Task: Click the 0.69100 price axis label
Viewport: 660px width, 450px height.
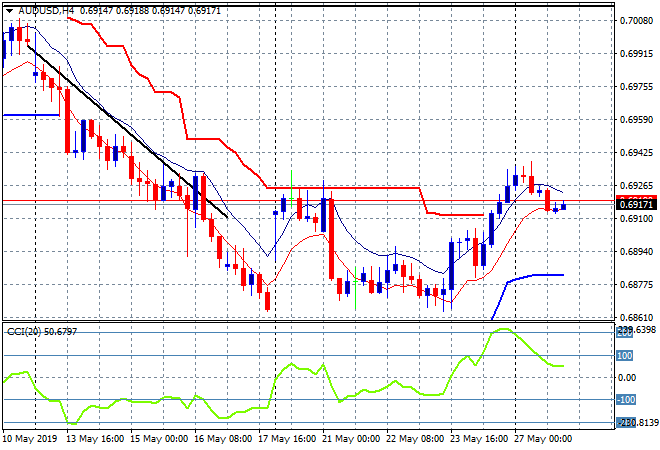Action: pos(636,218)
